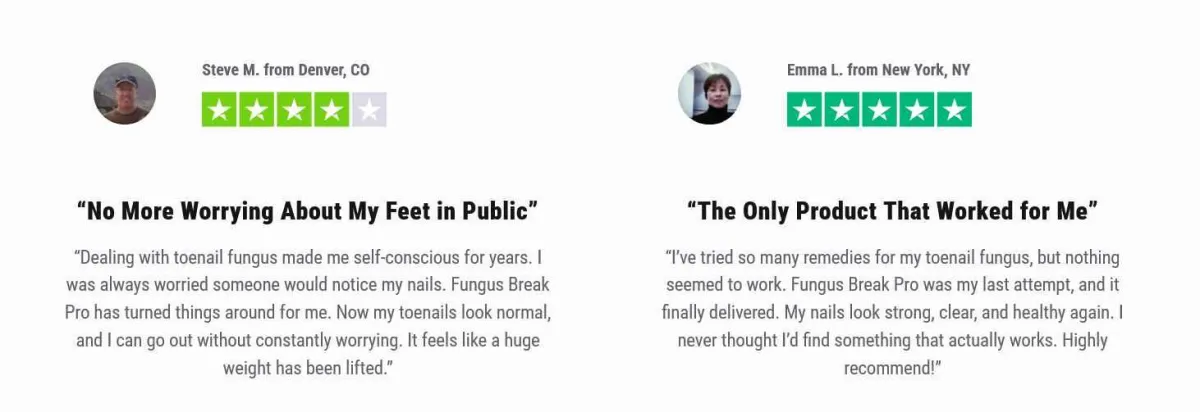The image size is (1200, 412).
Task: Click the second star in Steve's rating
Action: pos(257,110)
